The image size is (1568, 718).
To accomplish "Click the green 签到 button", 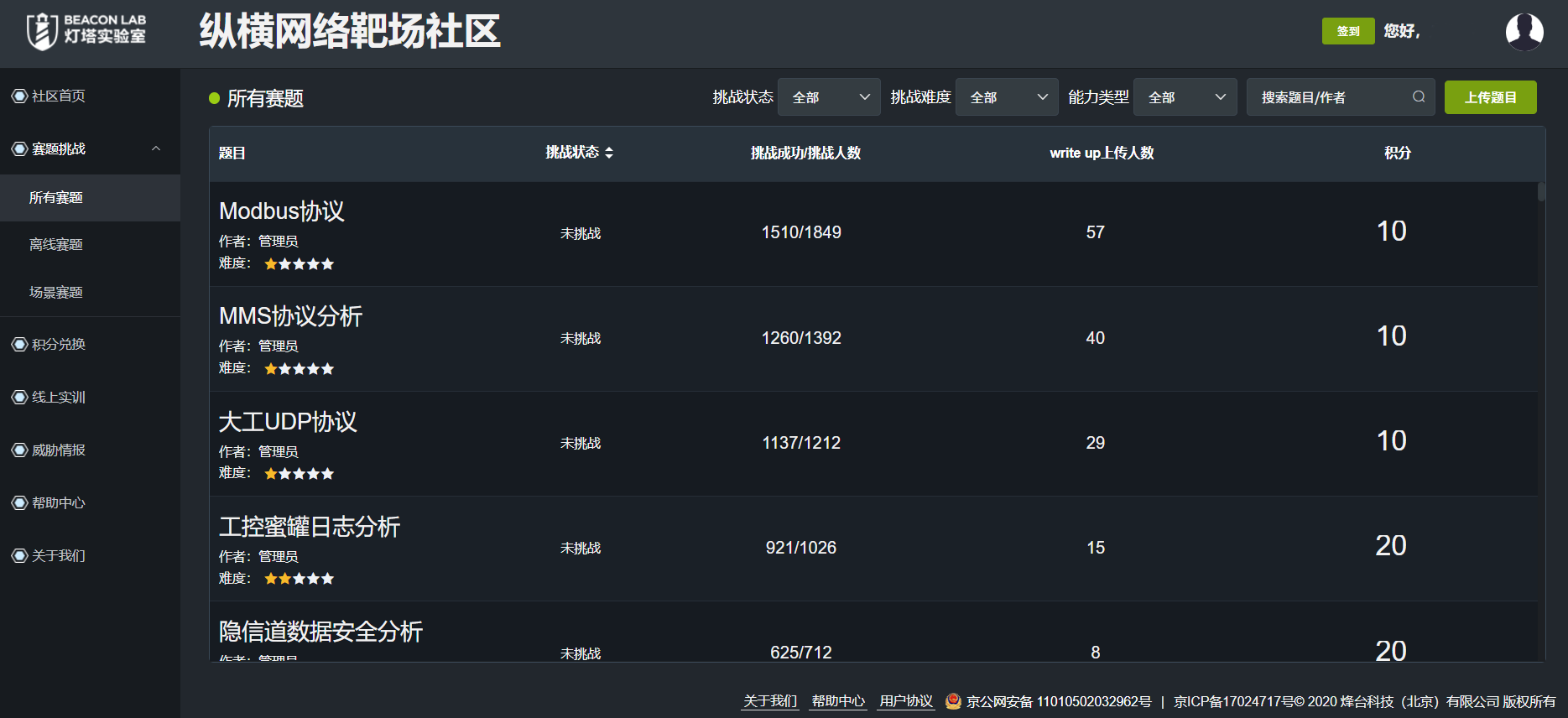I will [1347, 31].
